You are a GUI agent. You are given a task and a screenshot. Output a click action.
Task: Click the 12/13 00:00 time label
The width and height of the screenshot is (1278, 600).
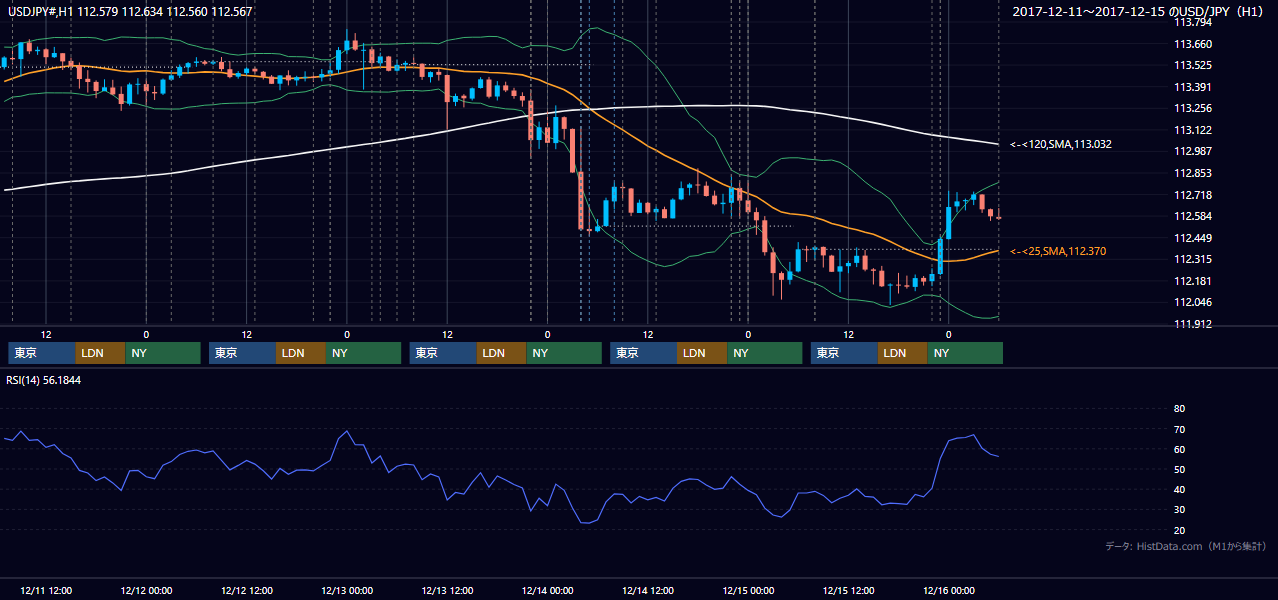tap(346, 590)
